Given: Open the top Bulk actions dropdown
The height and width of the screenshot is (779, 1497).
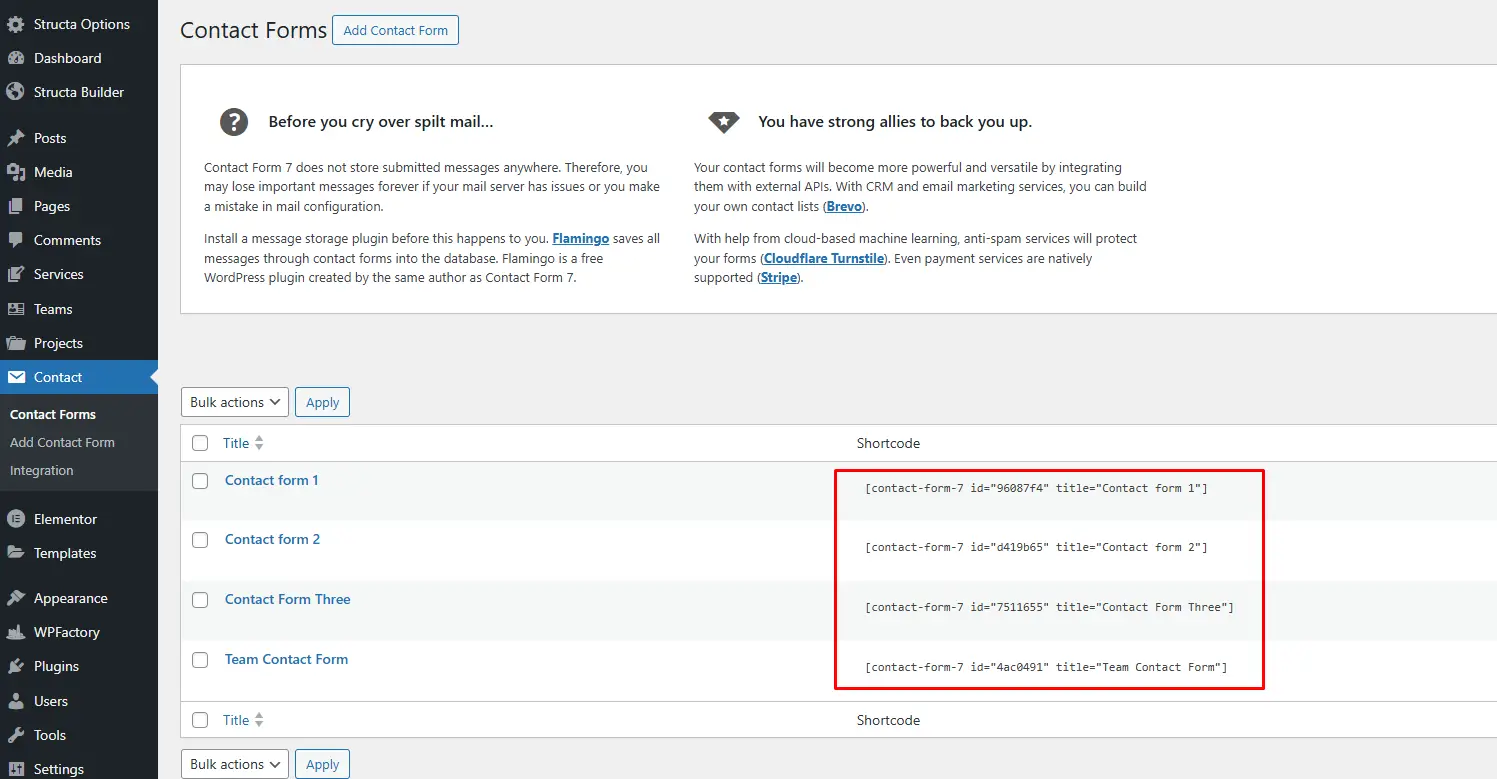Looking at the screenshot, I should [235, 402].
